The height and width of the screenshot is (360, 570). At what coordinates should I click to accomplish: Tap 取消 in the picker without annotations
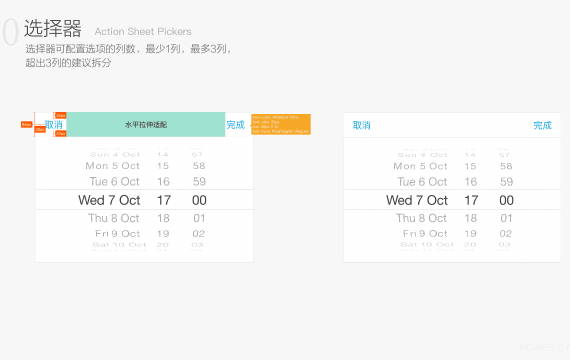coord(361,125)
